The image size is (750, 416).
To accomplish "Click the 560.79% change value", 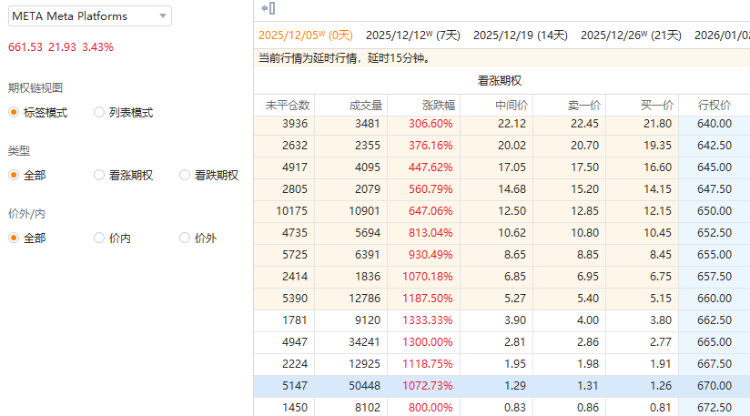I will [430, 189].
